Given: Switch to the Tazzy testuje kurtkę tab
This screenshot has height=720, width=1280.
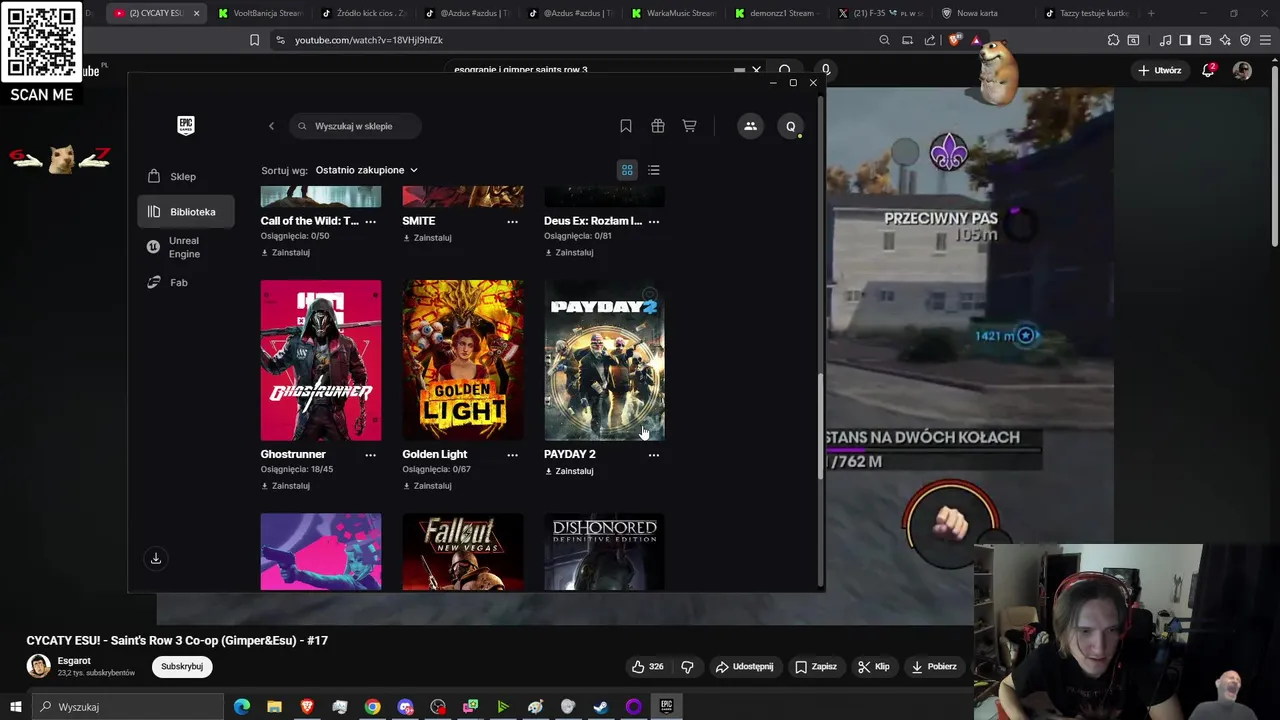Looking at the screenshot, I should click(1085, 13).
